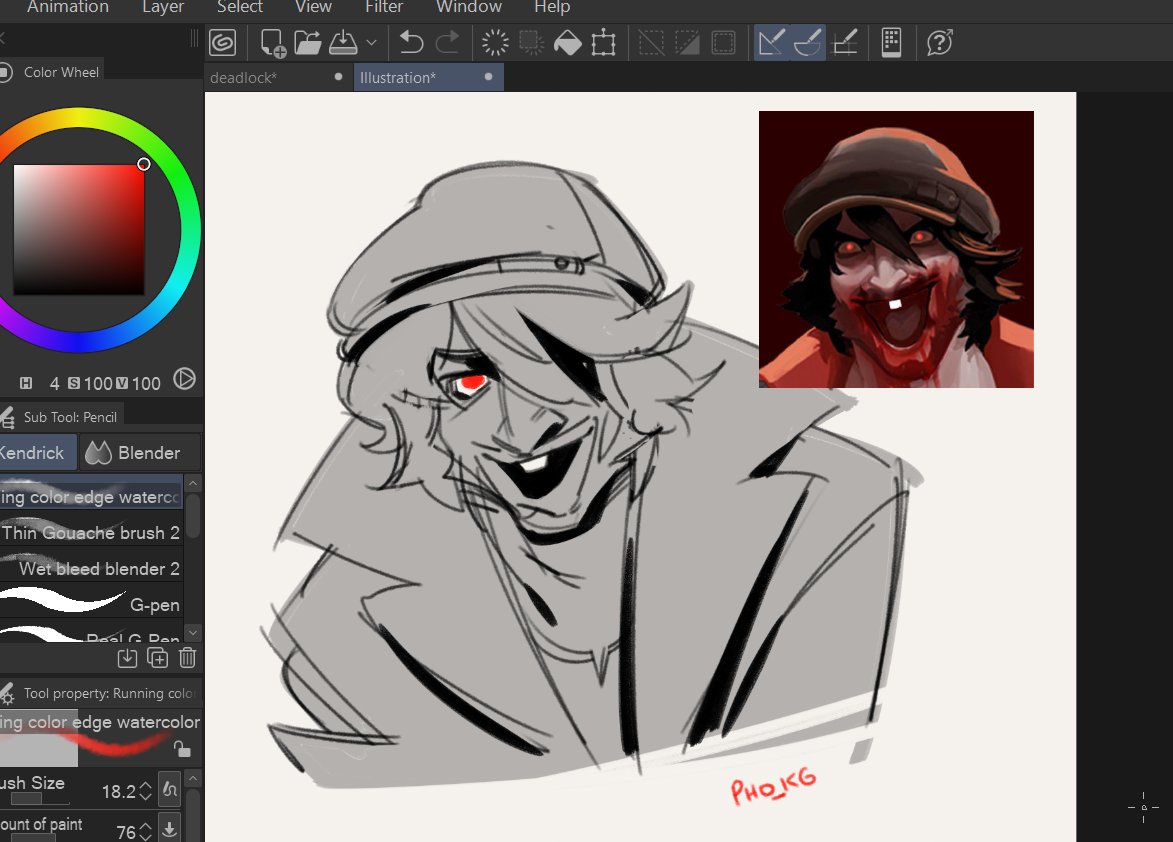
Task: Click duplicate sub tool icon
Action: coord(157,658)
